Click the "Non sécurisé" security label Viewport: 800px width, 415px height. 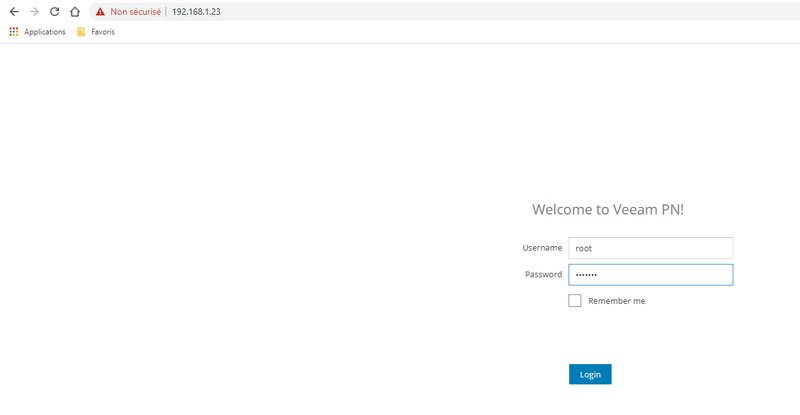(135, 11)
